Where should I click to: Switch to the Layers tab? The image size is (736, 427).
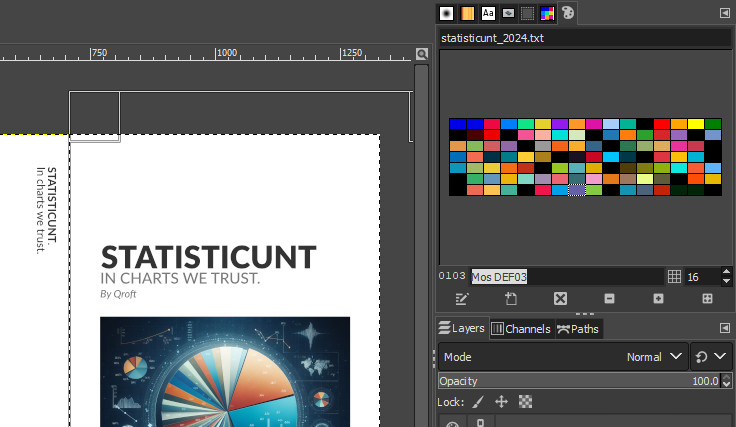pos(462,328)
